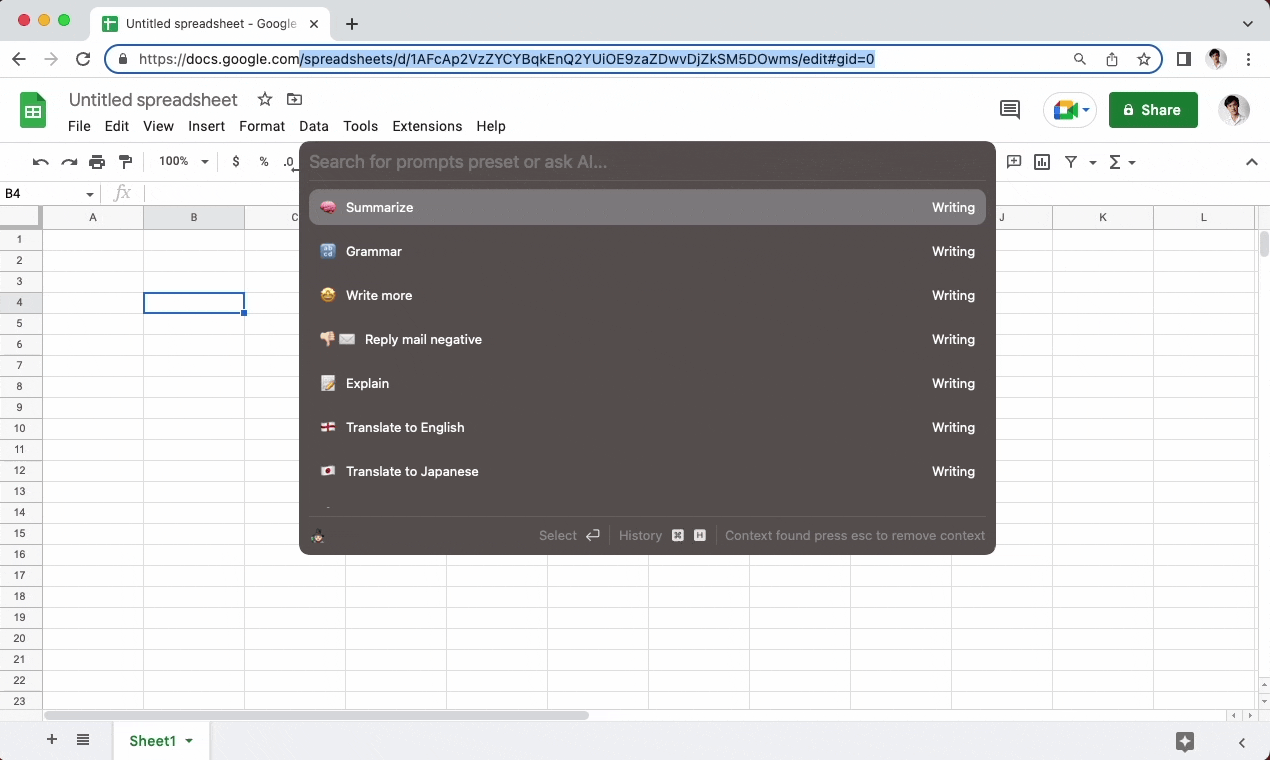Star the Untitled spreadsheet

pos(265,99)
